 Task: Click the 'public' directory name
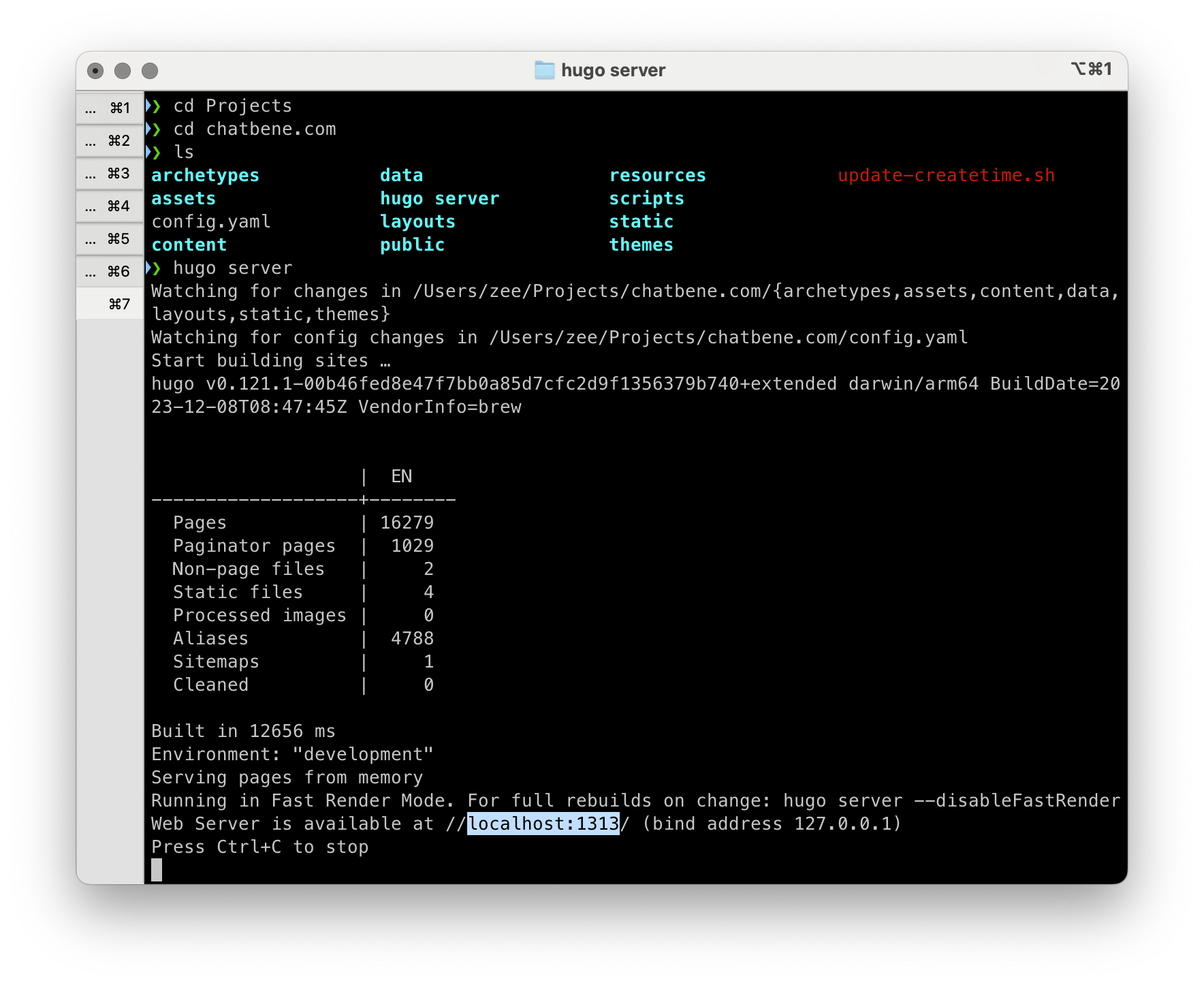point(412,245)
